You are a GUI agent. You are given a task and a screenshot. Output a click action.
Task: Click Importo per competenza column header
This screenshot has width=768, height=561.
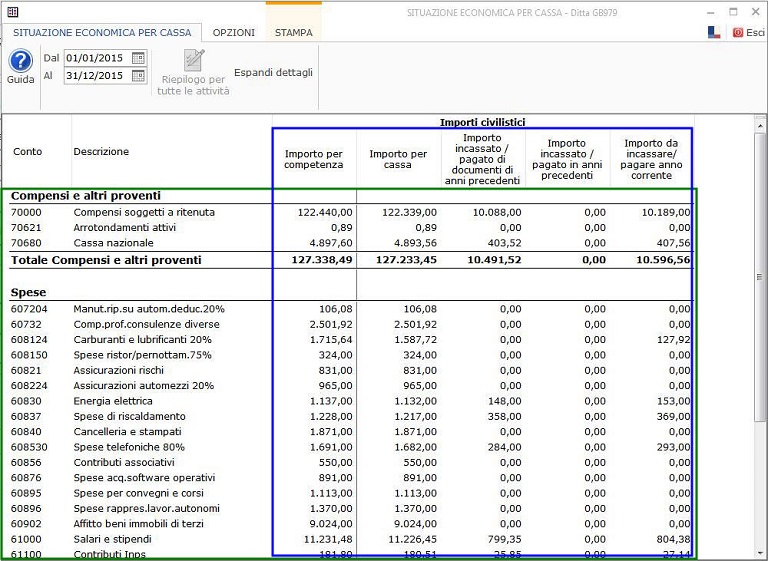313,159
